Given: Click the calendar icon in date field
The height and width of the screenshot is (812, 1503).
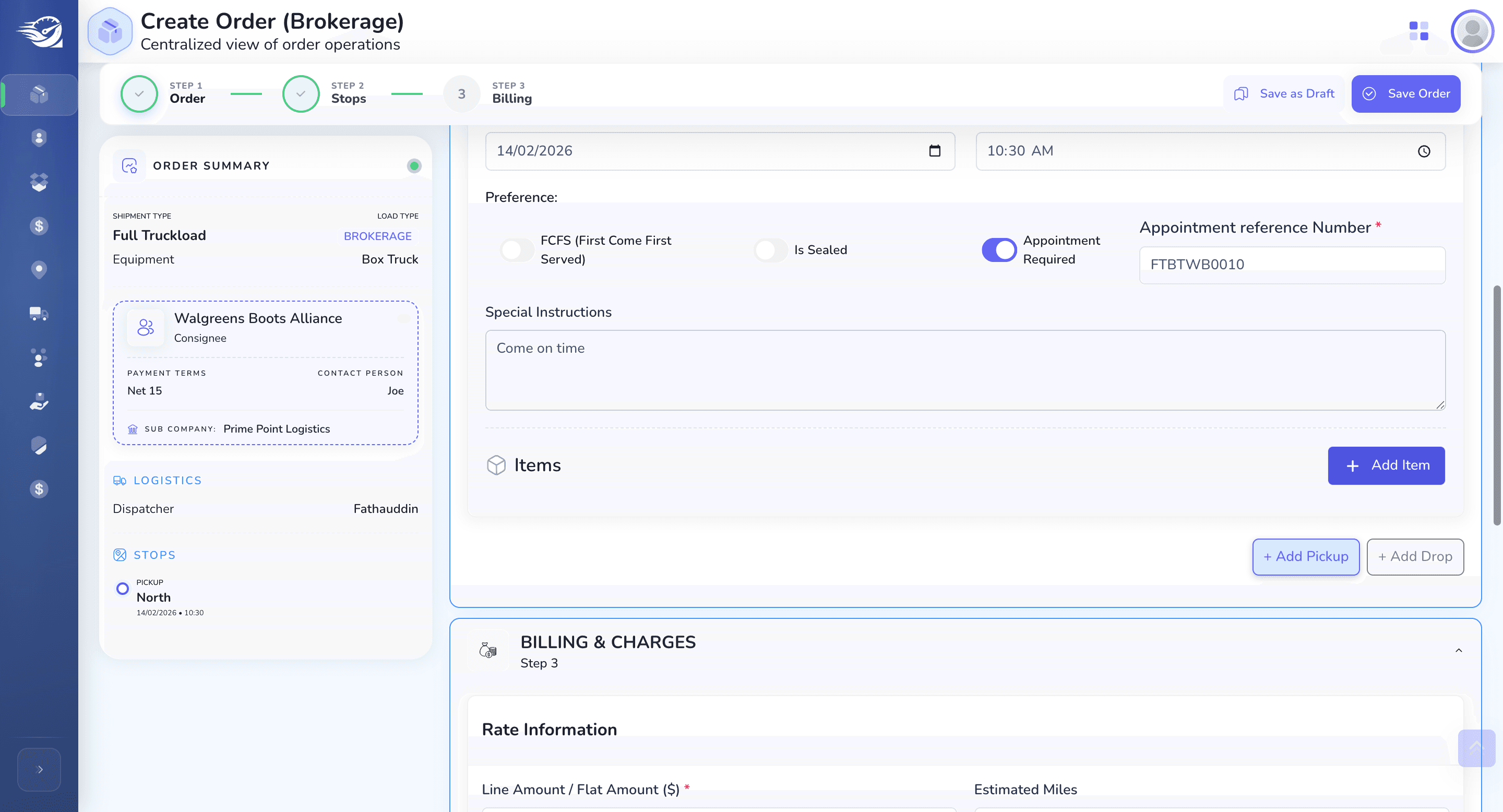Looking at the screenshot, I should (x=935, y=151).
